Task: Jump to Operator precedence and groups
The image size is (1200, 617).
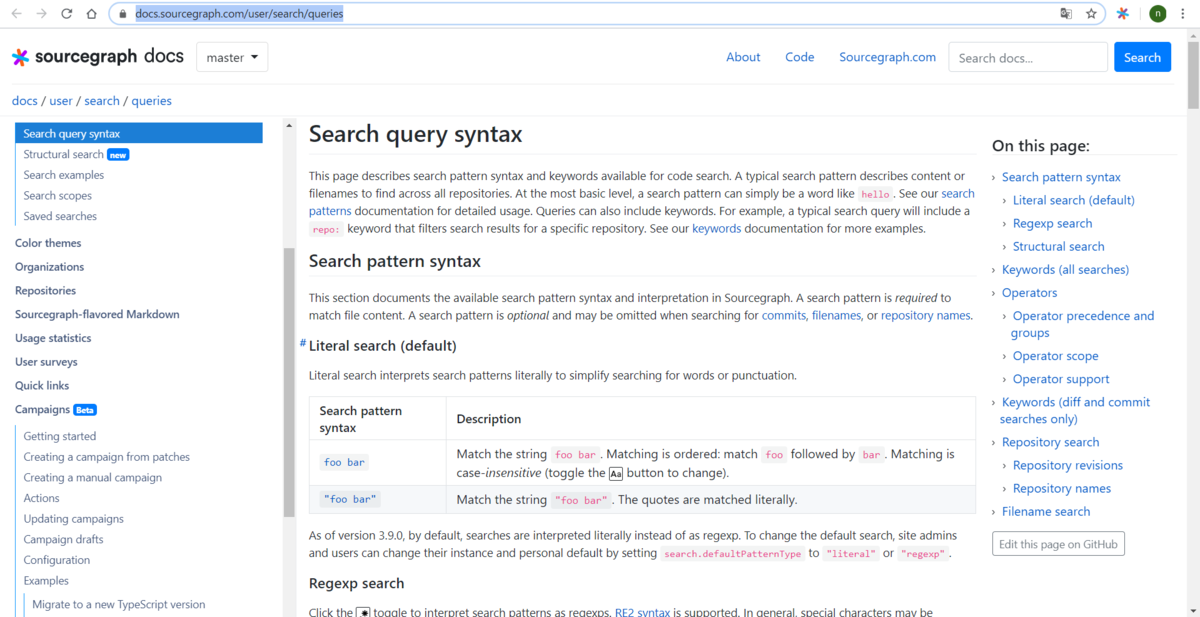Action: tap(1083, 324)
